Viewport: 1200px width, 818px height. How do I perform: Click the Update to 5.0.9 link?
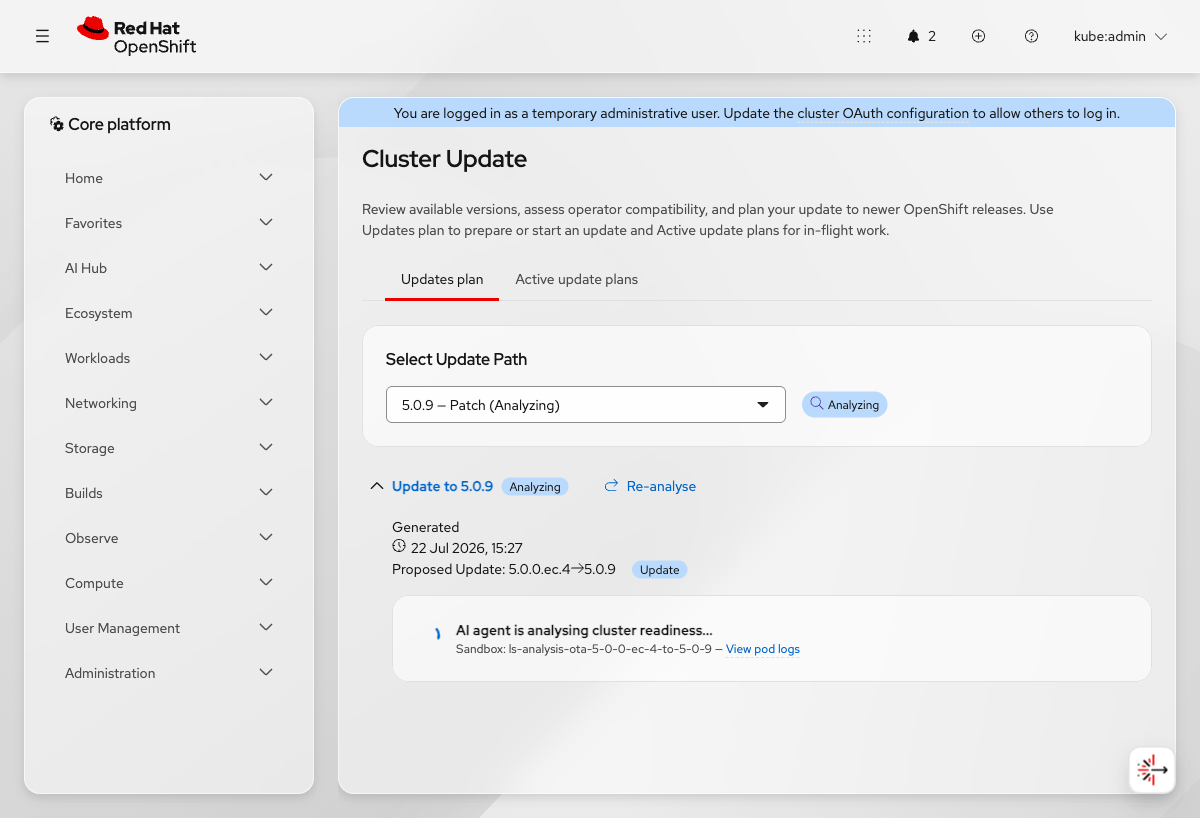click(x=442, y=486)
